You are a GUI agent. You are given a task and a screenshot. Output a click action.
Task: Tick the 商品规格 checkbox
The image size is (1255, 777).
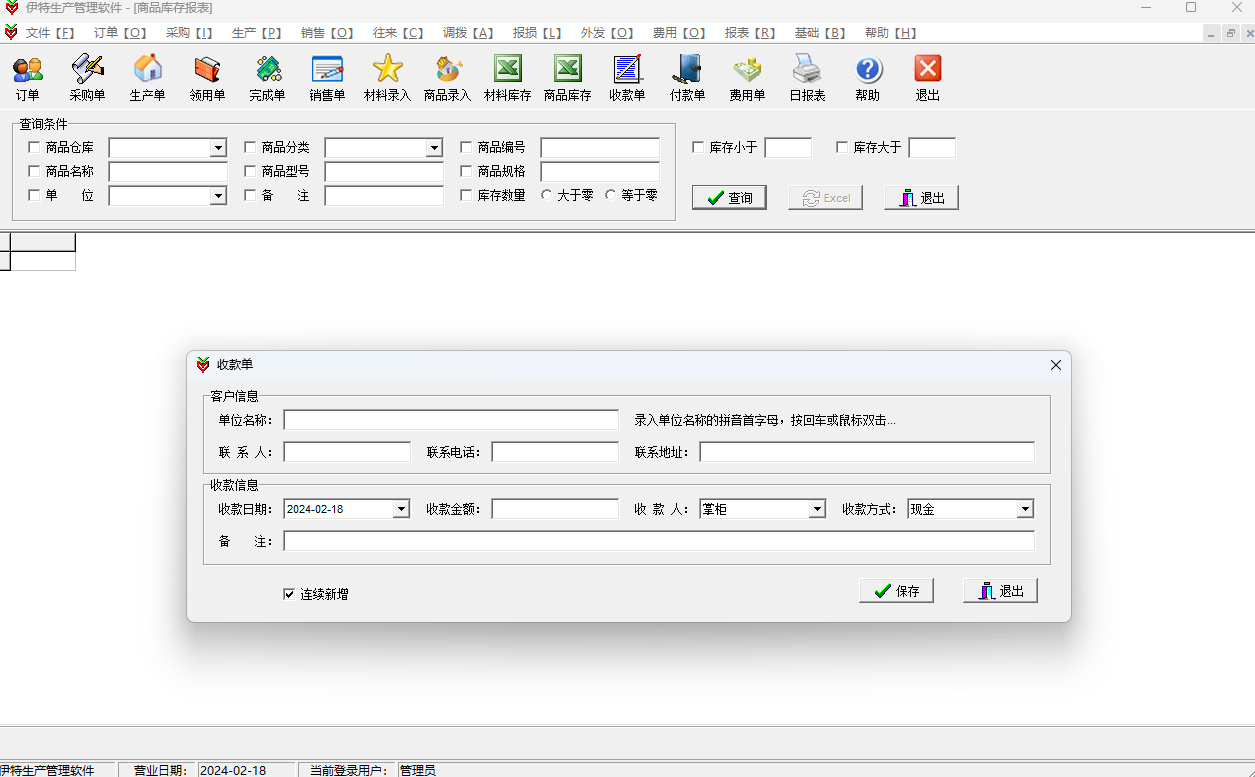tap(467, 171)
